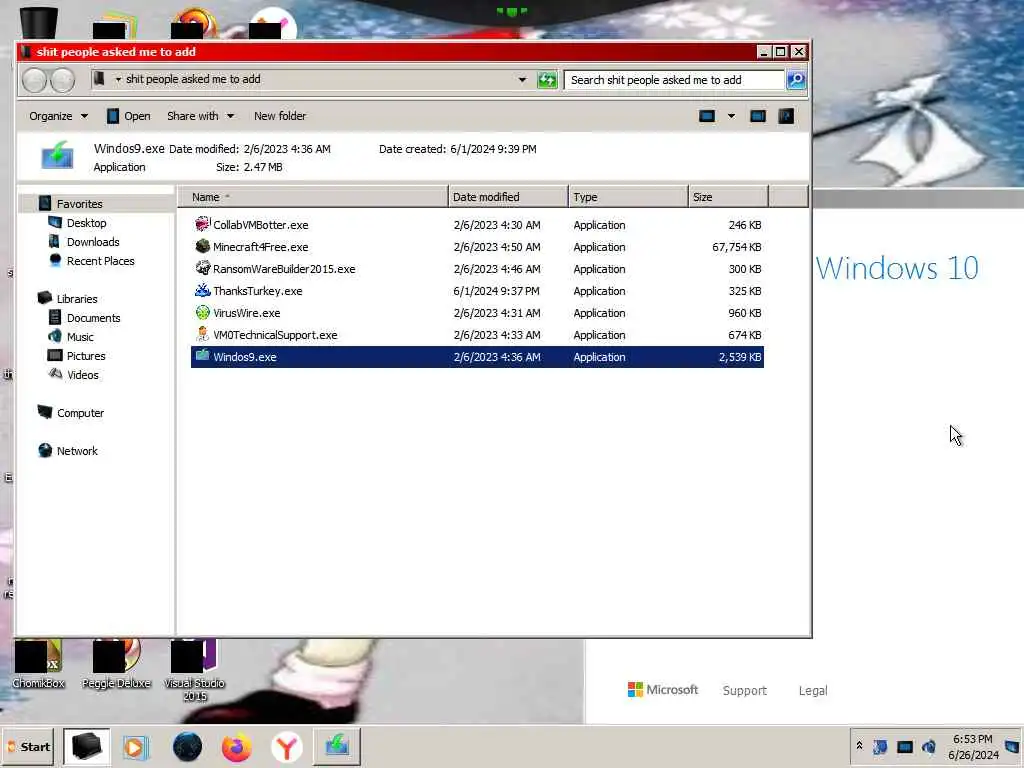Click Minecraft4Free.exe file icon

coord(202,246)
